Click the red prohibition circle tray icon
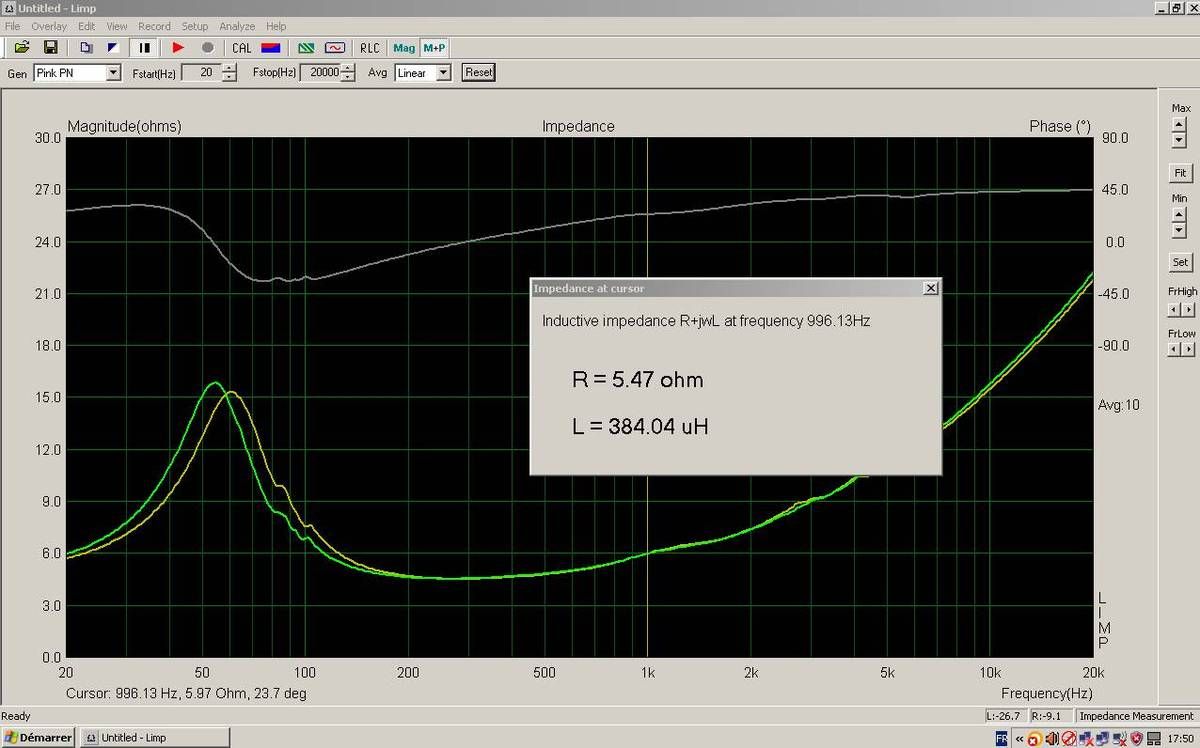1200x748 pixels. click(x=1069, y=738)
